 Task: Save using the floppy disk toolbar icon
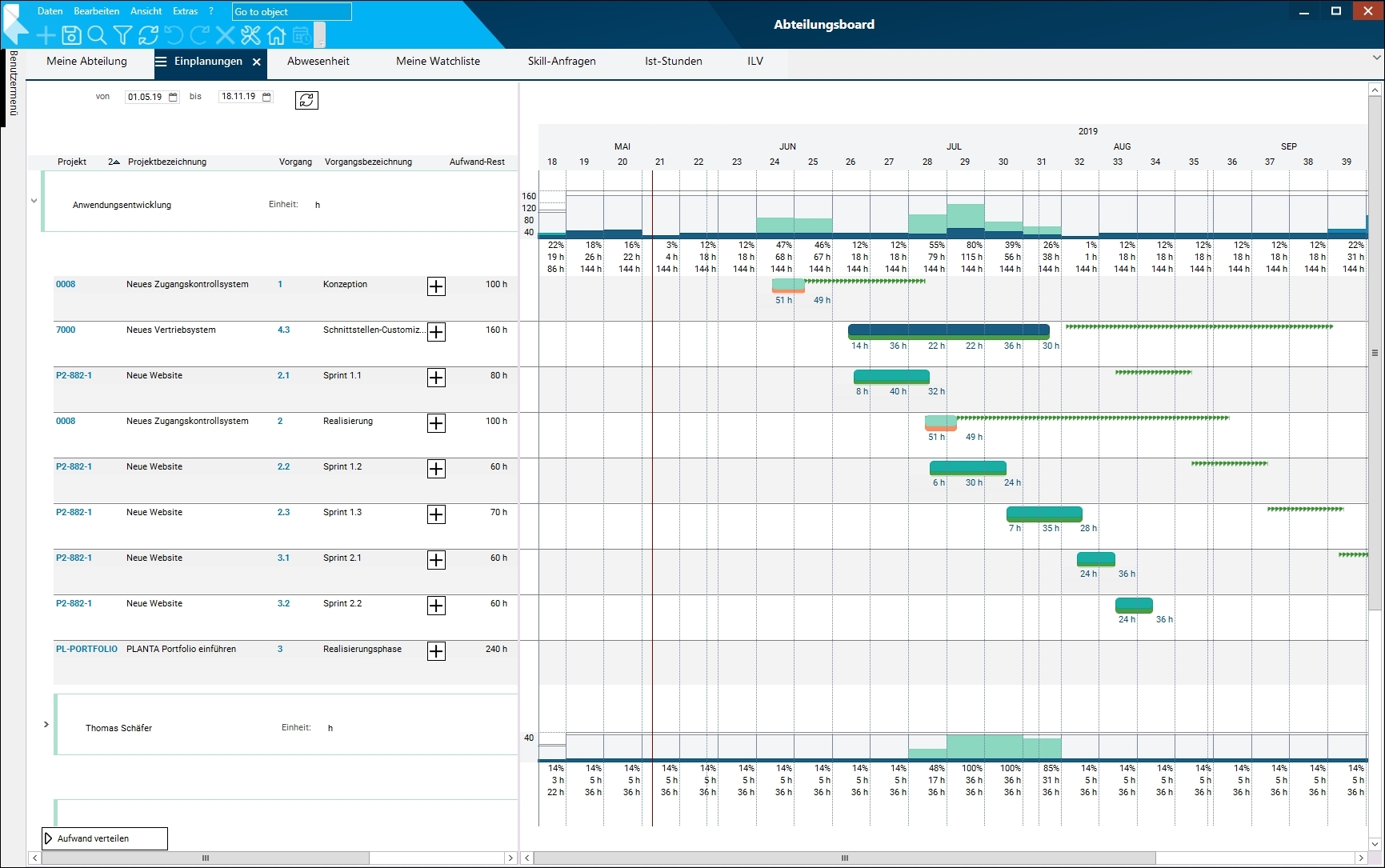(71, 35)
